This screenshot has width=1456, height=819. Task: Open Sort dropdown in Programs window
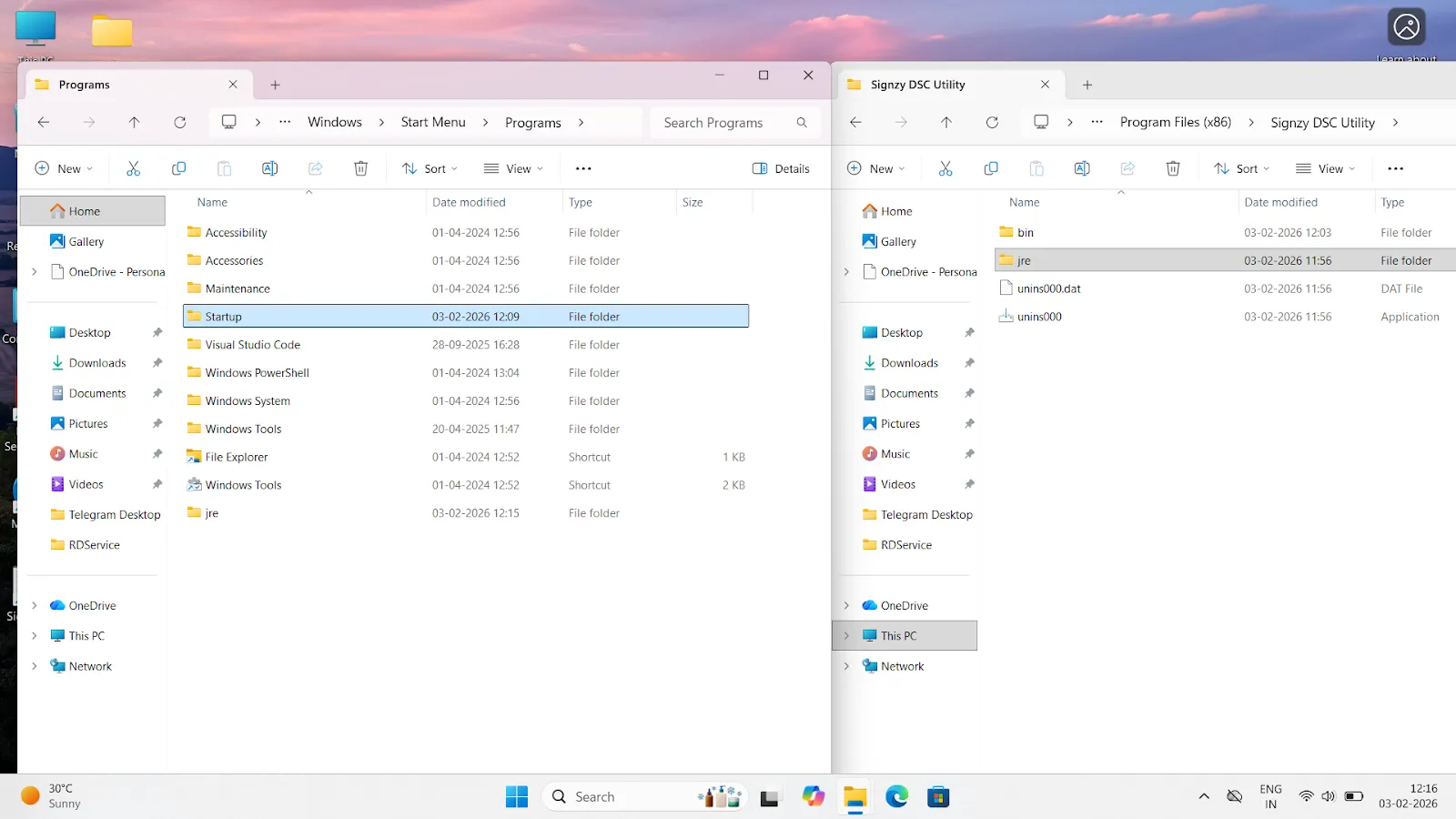(430, 168)
